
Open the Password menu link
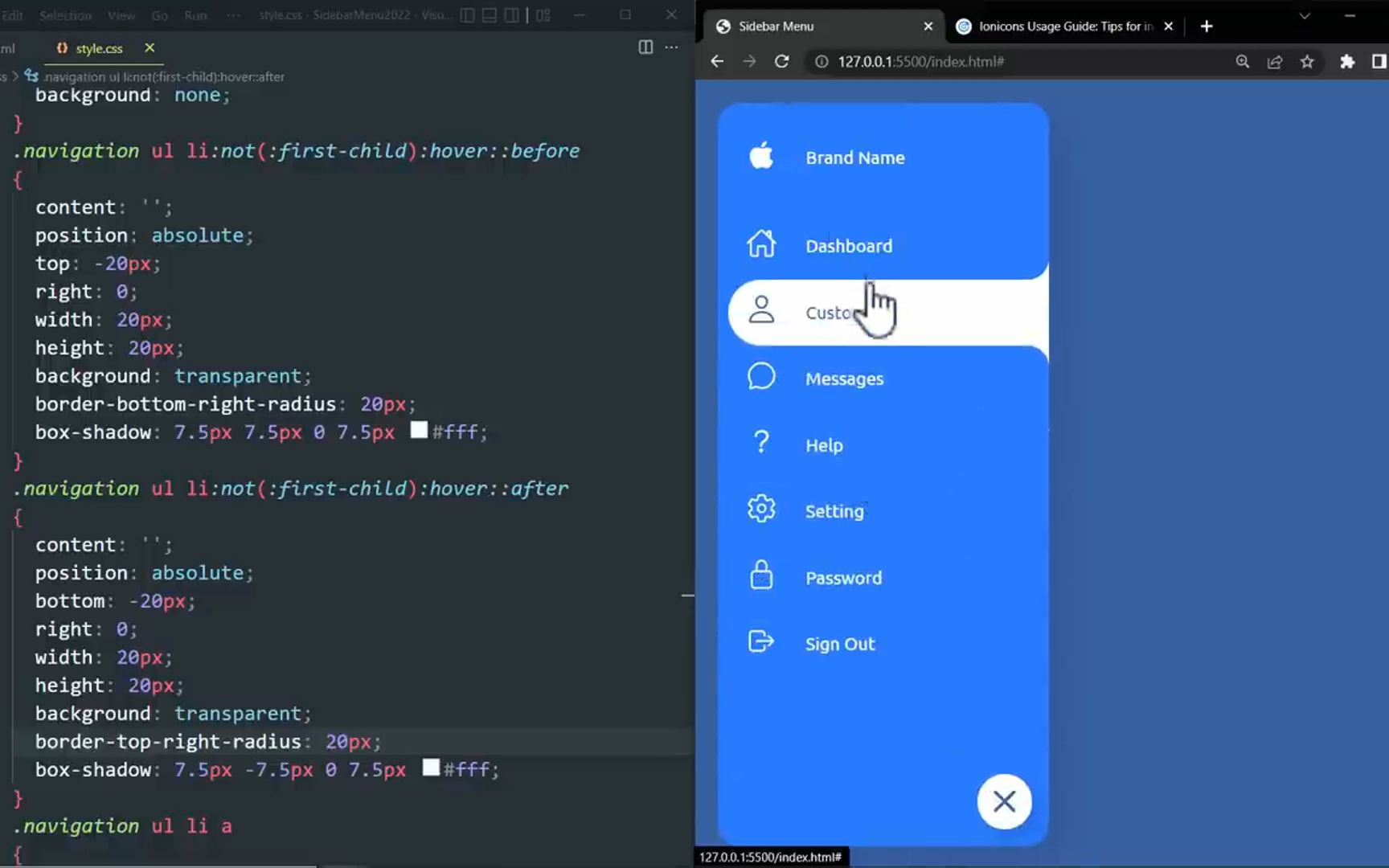[x=843, y=578]
